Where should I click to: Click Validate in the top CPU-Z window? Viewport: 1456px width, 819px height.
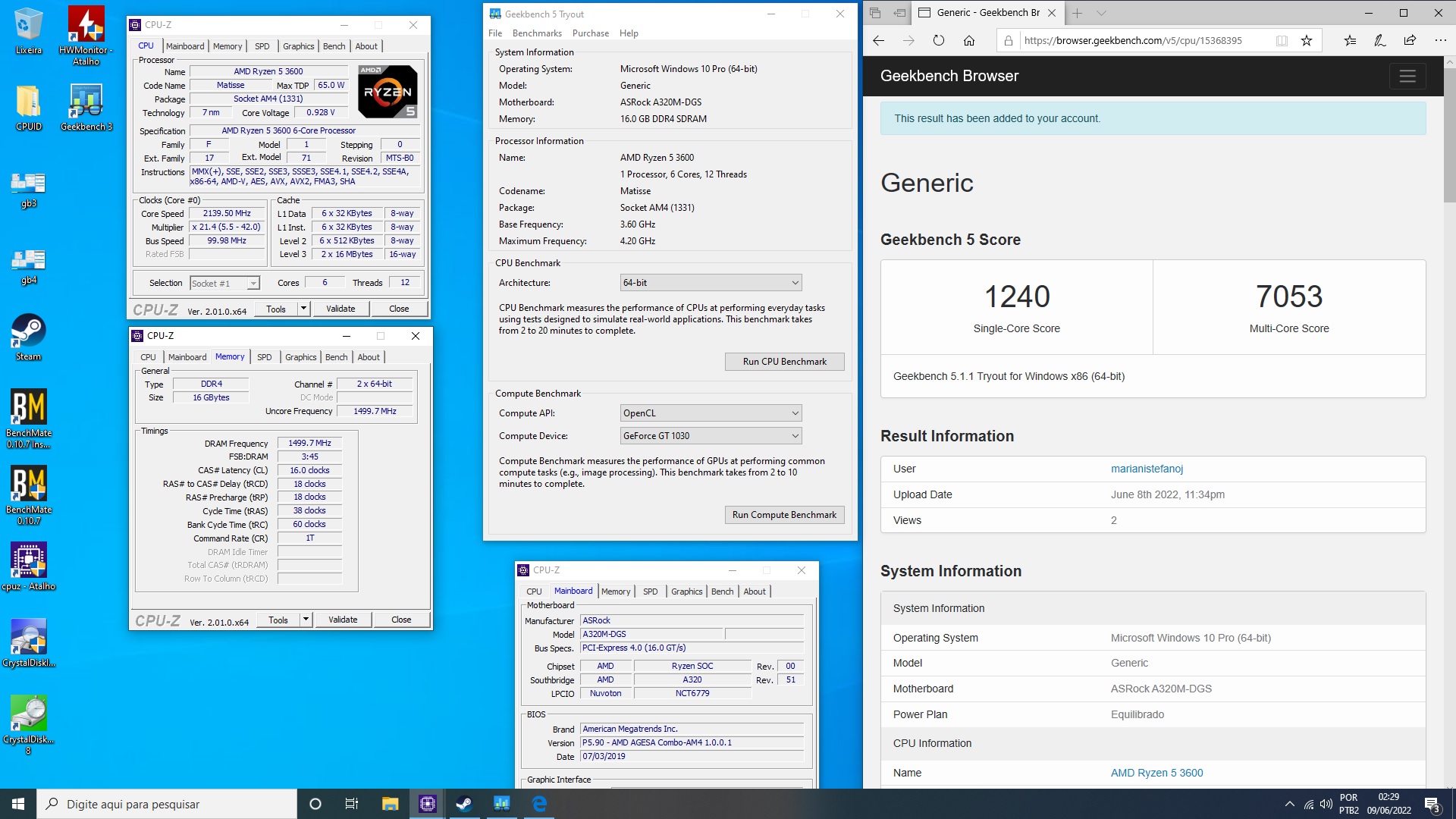click(340, 309)
